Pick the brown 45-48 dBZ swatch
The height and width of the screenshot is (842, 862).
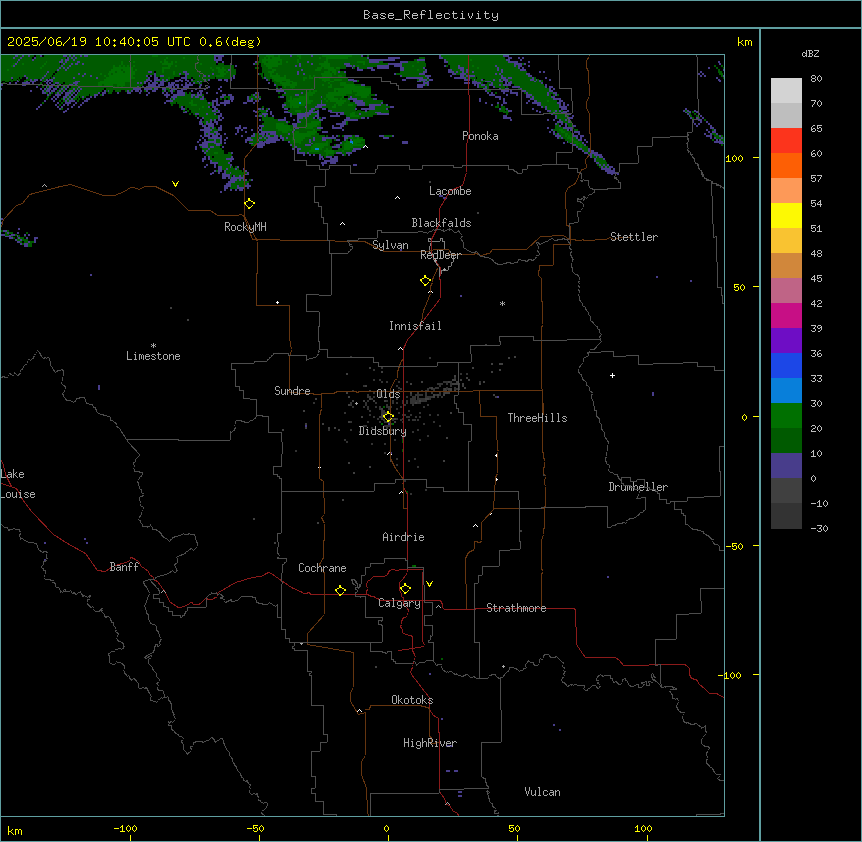click(x=786, y=265)
